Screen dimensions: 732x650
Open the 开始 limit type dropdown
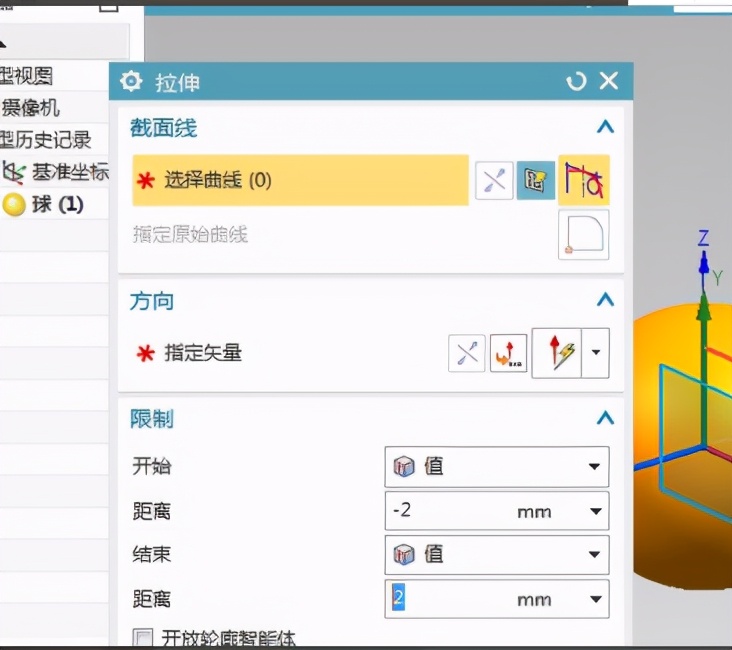(x=497, y=466)
